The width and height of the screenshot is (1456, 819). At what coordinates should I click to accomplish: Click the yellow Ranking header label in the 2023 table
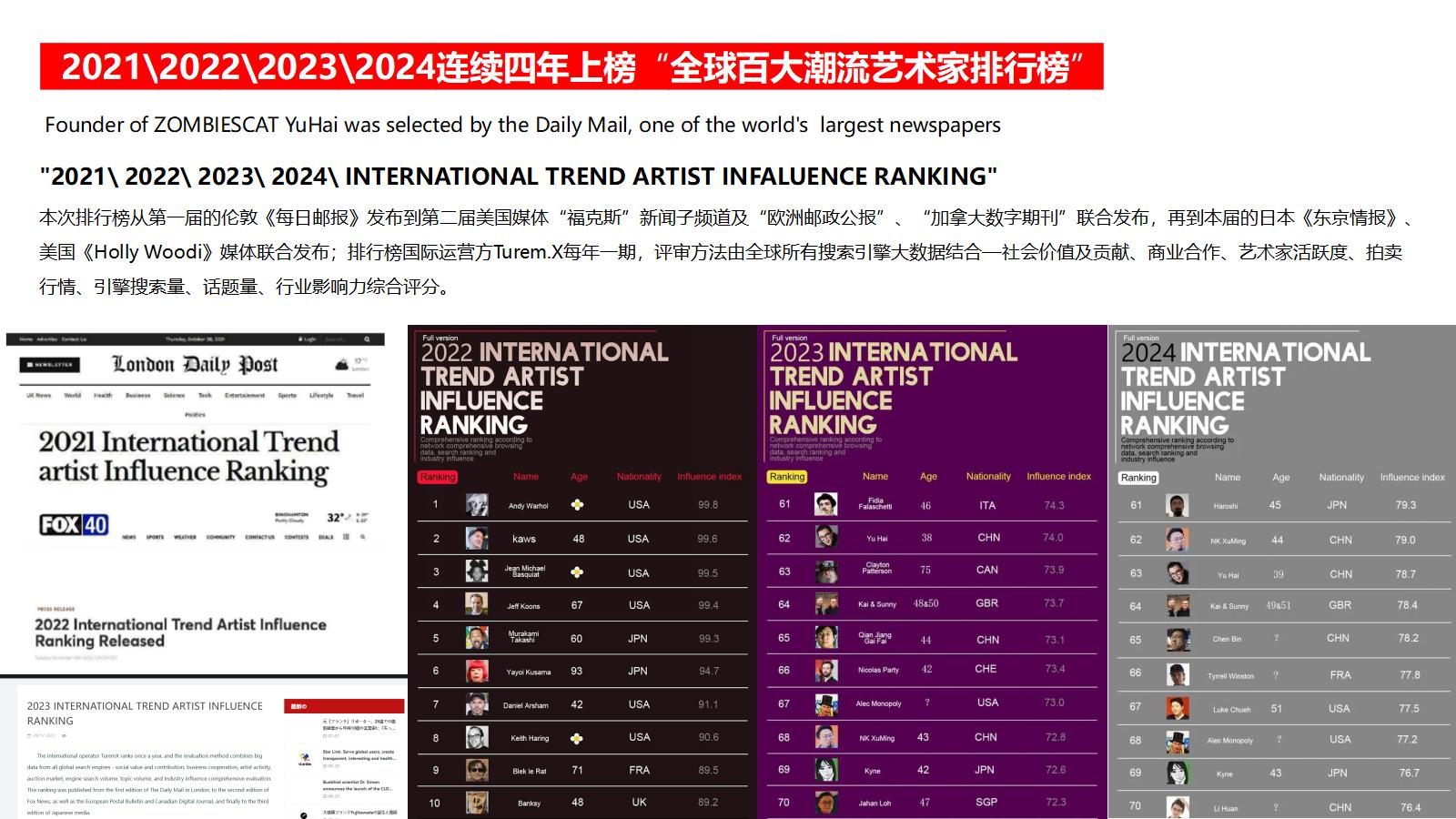pyautogui.click(x=787, y=477)
